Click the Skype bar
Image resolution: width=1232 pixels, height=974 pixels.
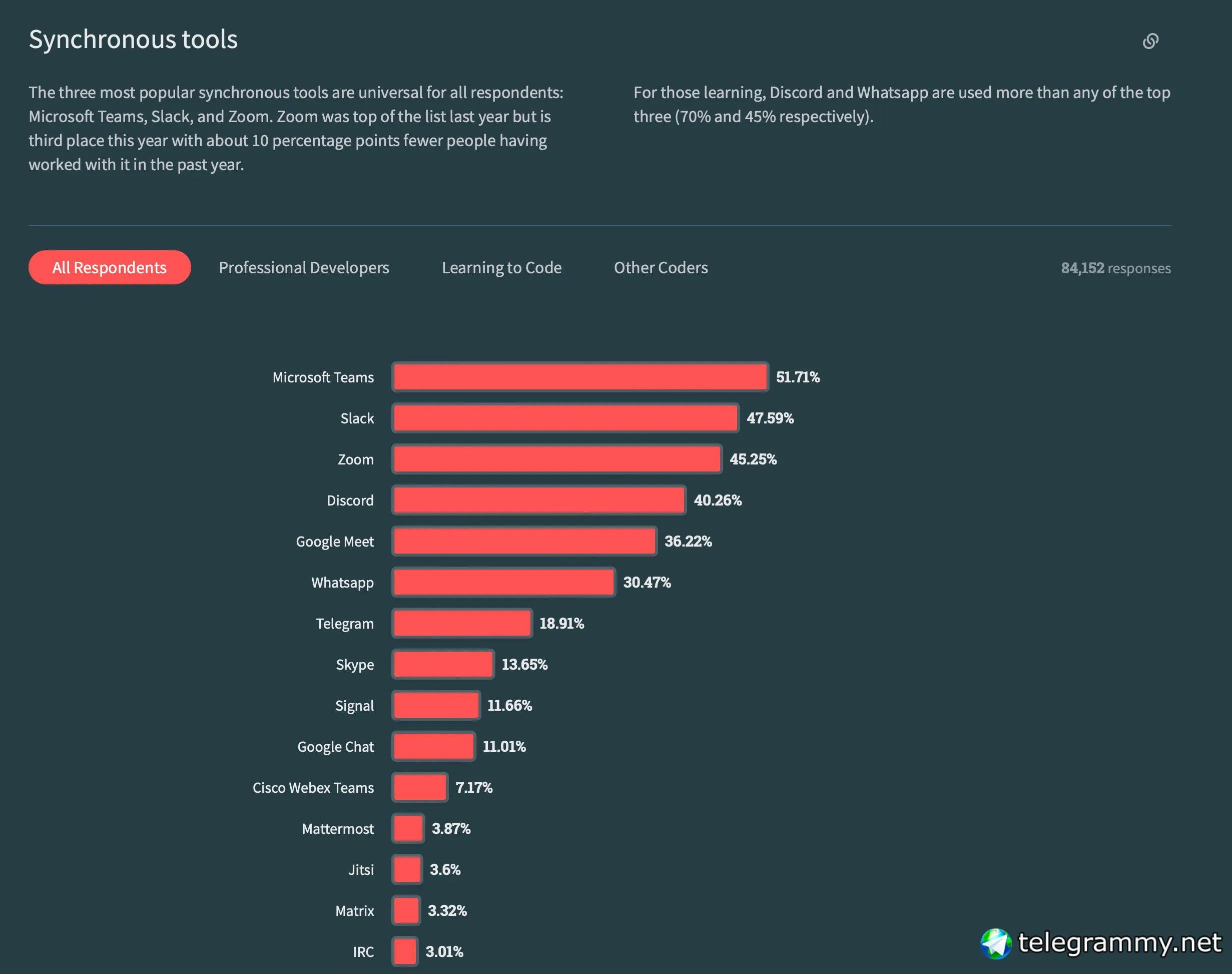(x=443, y=664)
